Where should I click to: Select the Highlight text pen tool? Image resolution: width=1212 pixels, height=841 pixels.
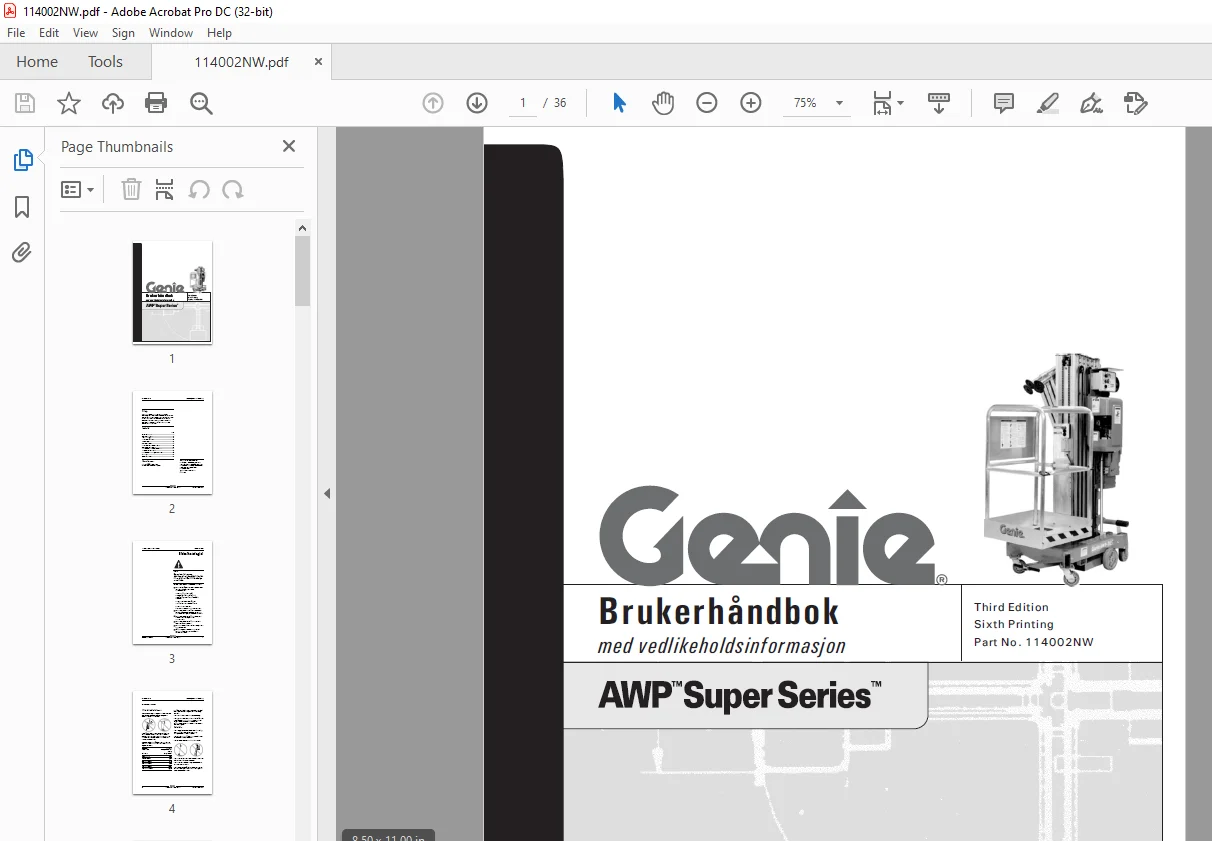coord(1048,103)
